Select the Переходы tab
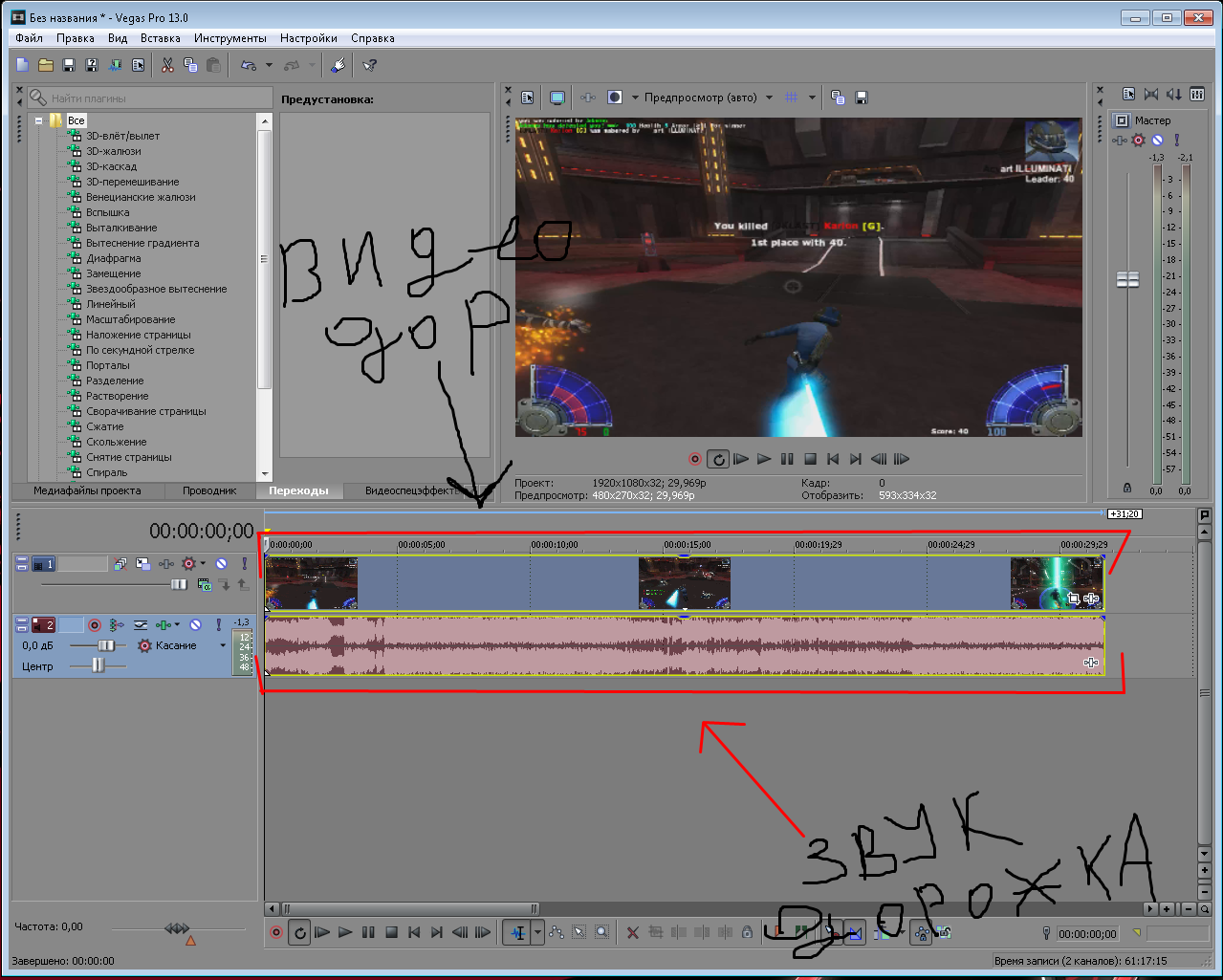 298,490
